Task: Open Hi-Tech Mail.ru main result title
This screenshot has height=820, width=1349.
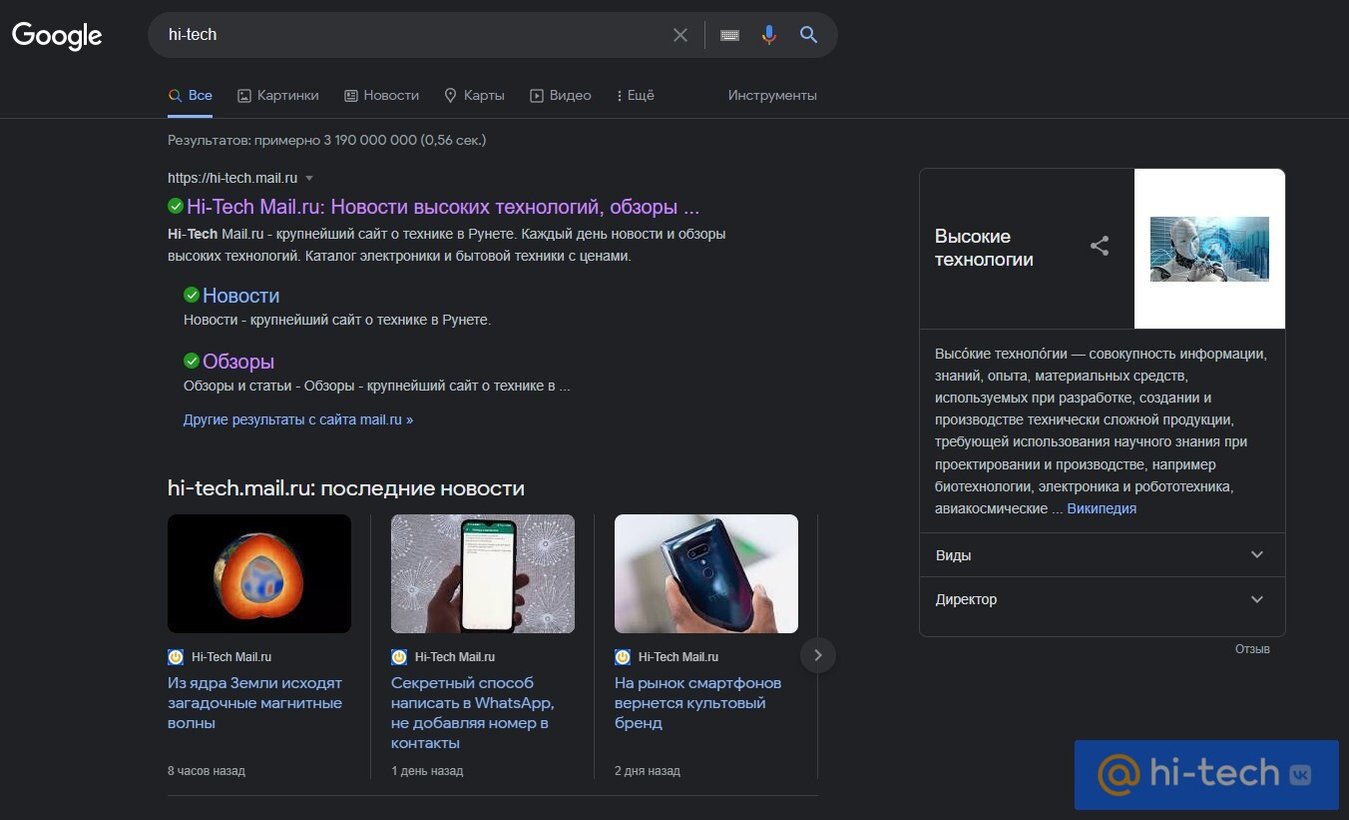Action: click(x=443, y=207)
